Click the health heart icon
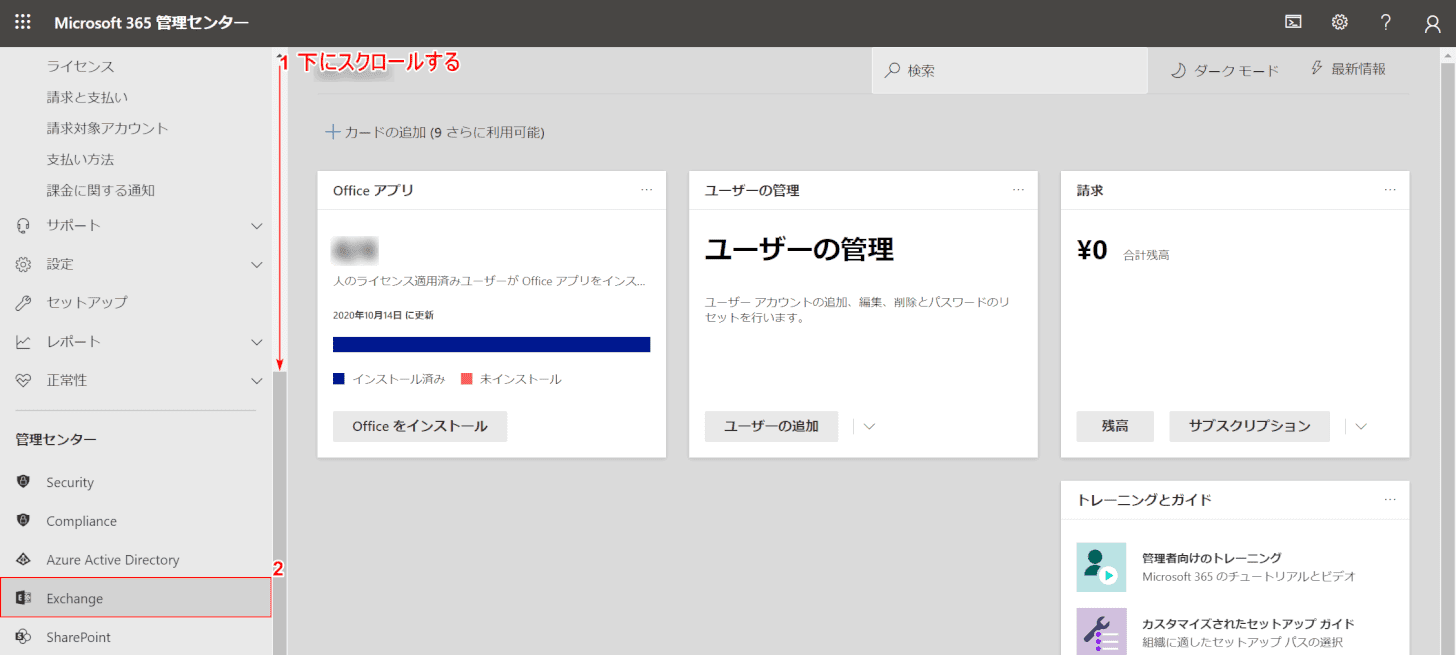This screenshot has height=655, width=1456. click(24, 380)
